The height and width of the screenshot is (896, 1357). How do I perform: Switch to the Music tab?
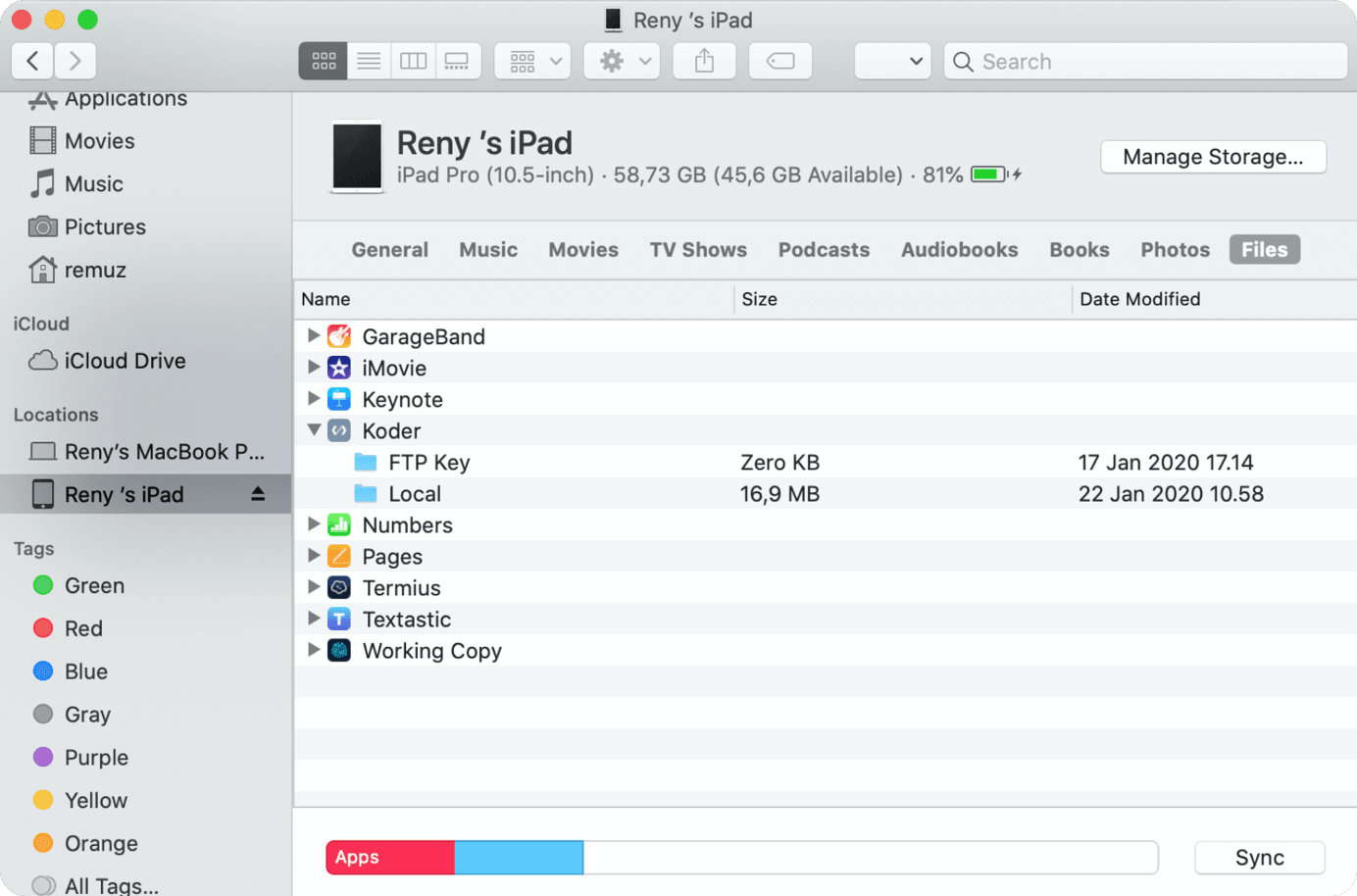click(488, 250)
